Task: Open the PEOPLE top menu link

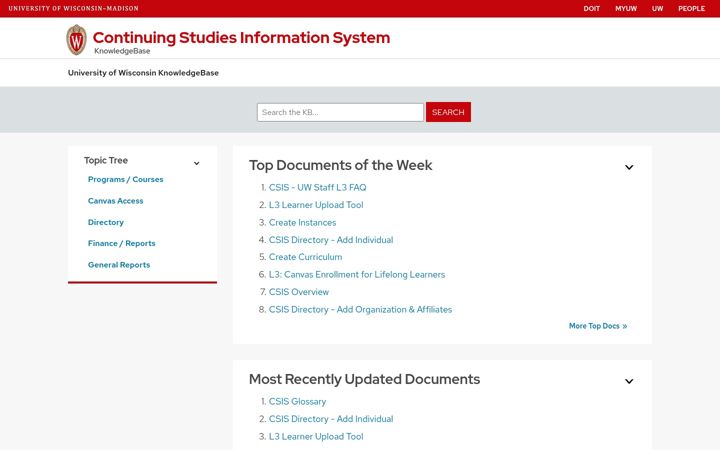Action: coord(692,8)
